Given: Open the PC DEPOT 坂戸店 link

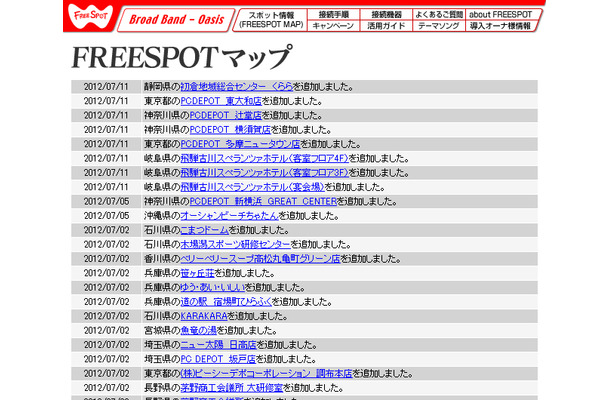Looking at the screenshot, I should pos(218,359).
